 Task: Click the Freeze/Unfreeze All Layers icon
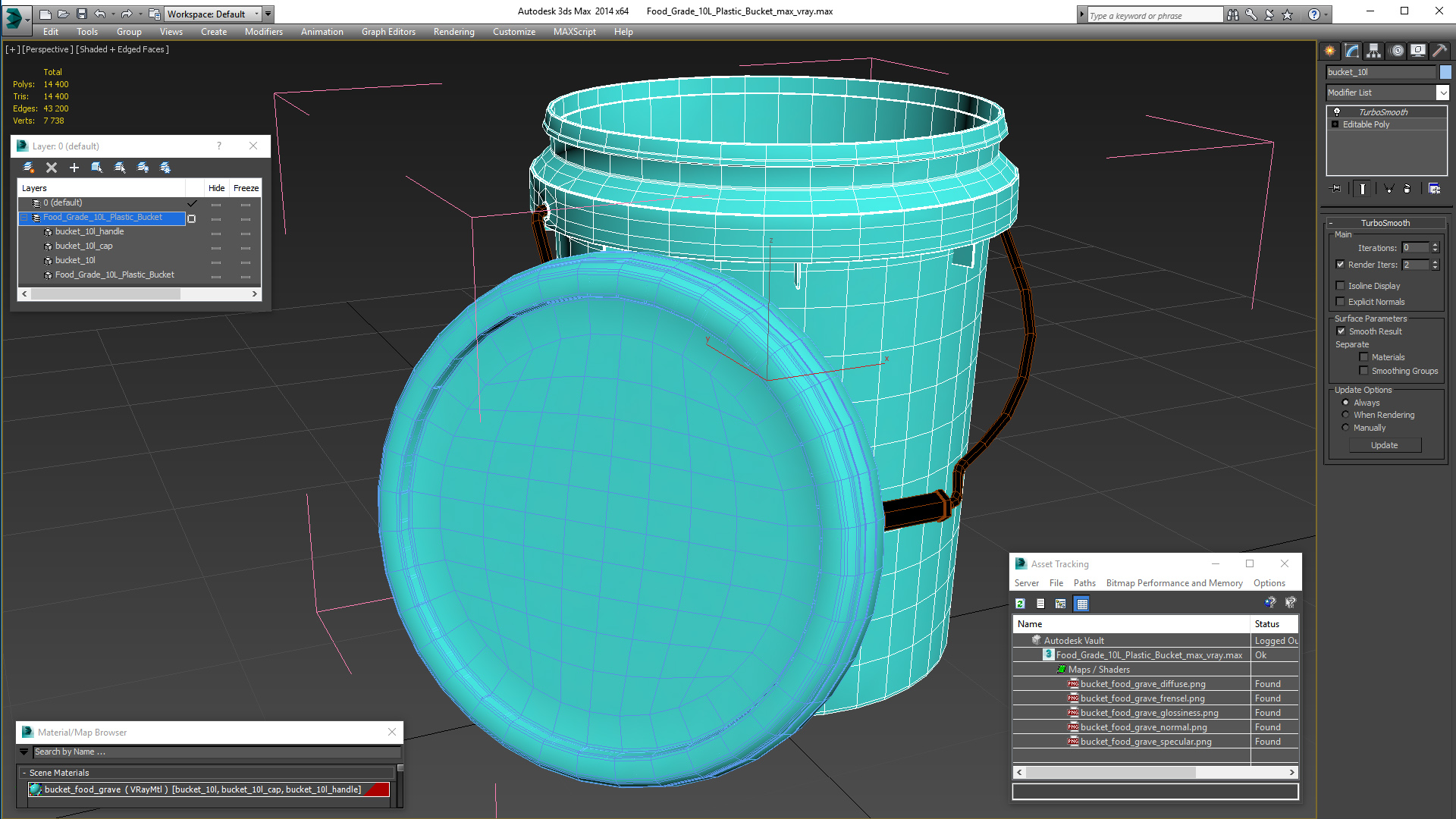click(x=165, y=168)
